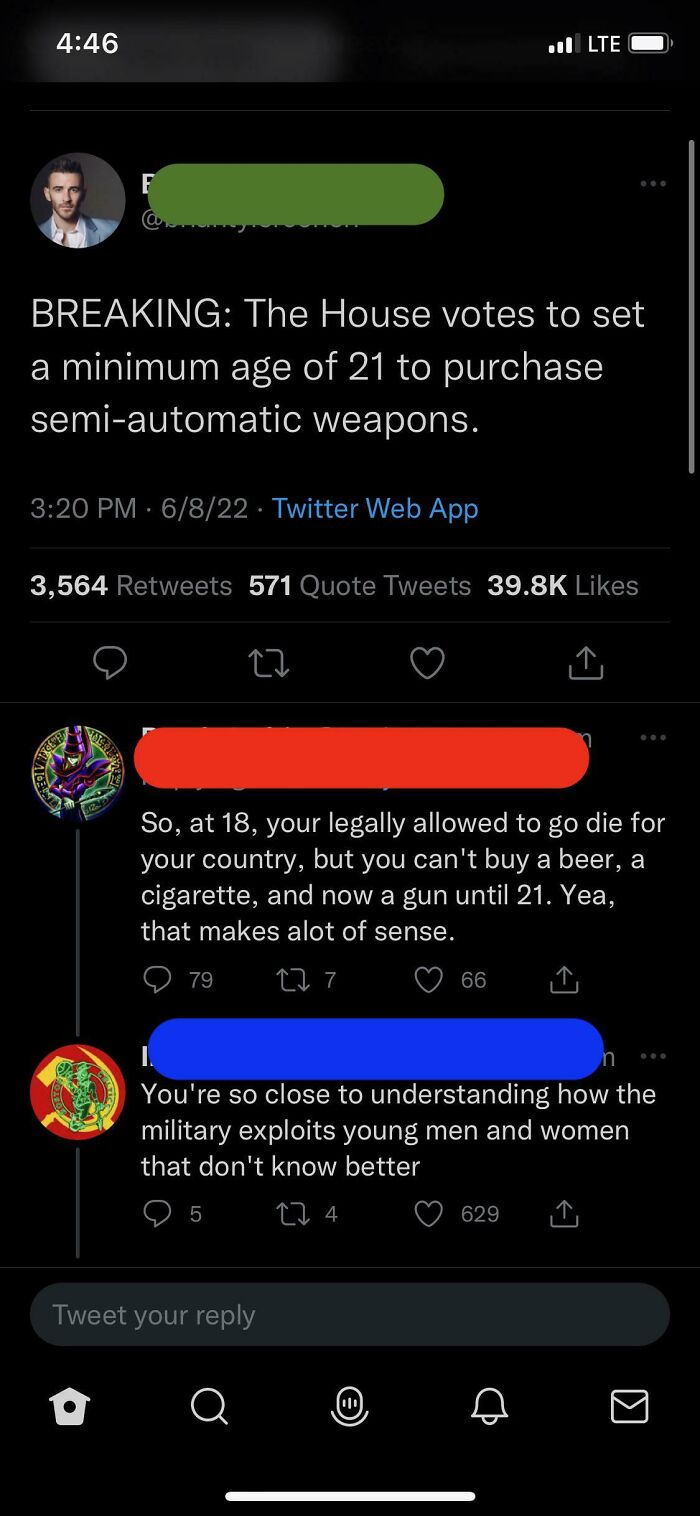
Task: Like the reply with 66 likes
Action: [429, 980]
